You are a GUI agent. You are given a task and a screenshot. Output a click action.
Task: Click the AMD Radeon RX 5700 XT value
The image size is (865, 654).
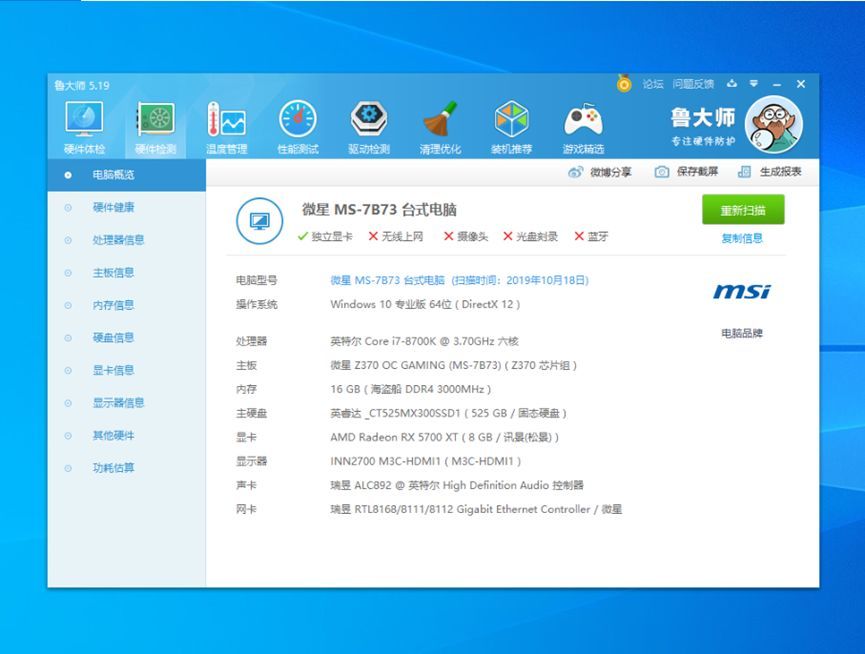[445, 437]
